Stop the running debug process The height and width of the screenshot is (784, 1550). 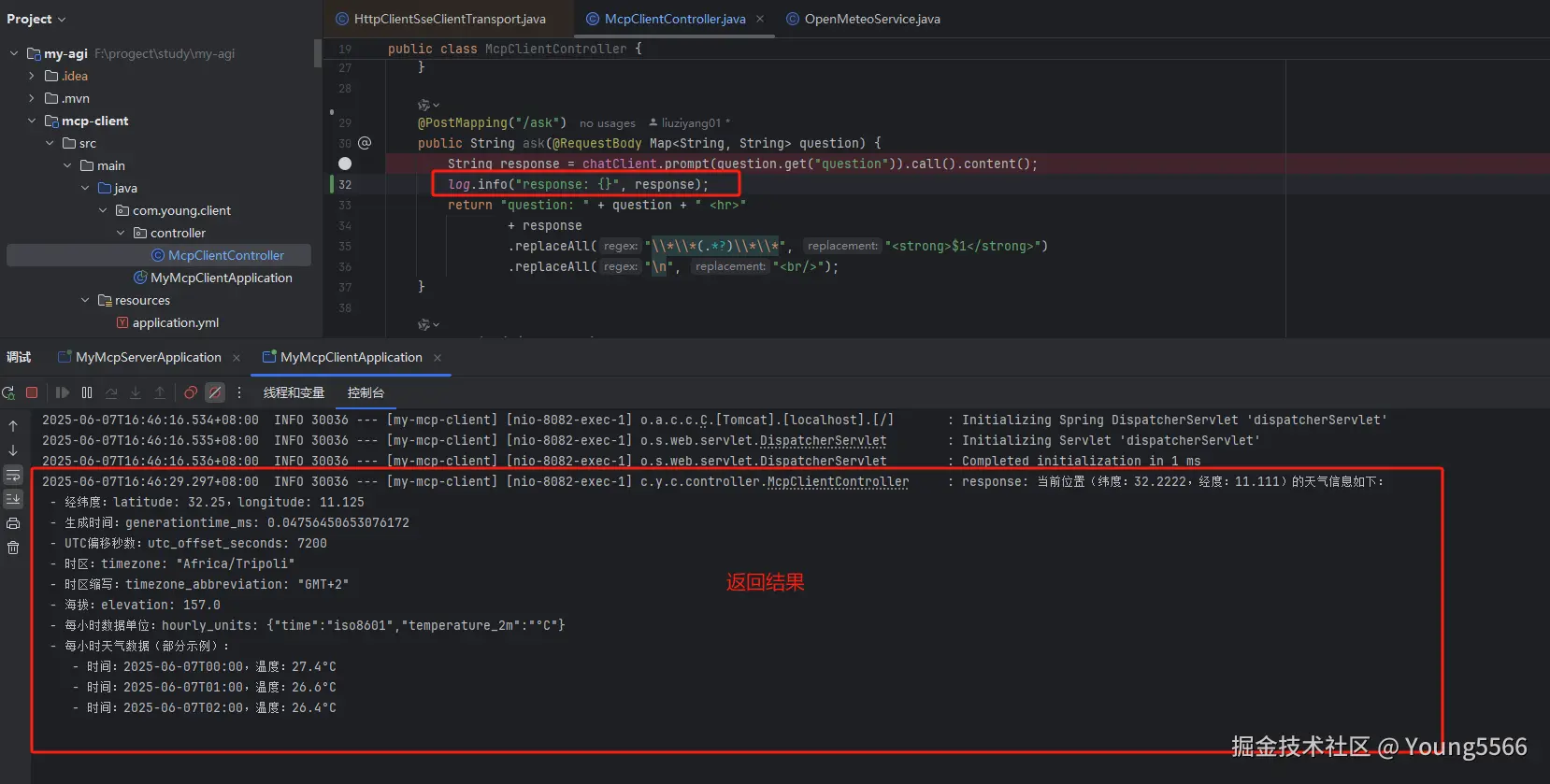pos(32,392)
